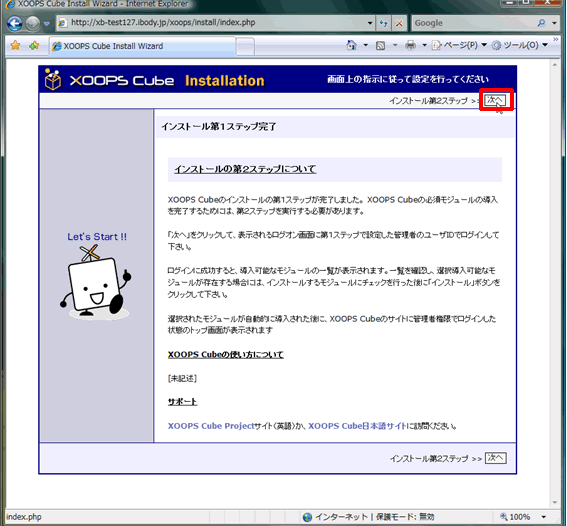Click the top 次へ button
This screenshot has height=526, width=567.
tap(495, 100)
